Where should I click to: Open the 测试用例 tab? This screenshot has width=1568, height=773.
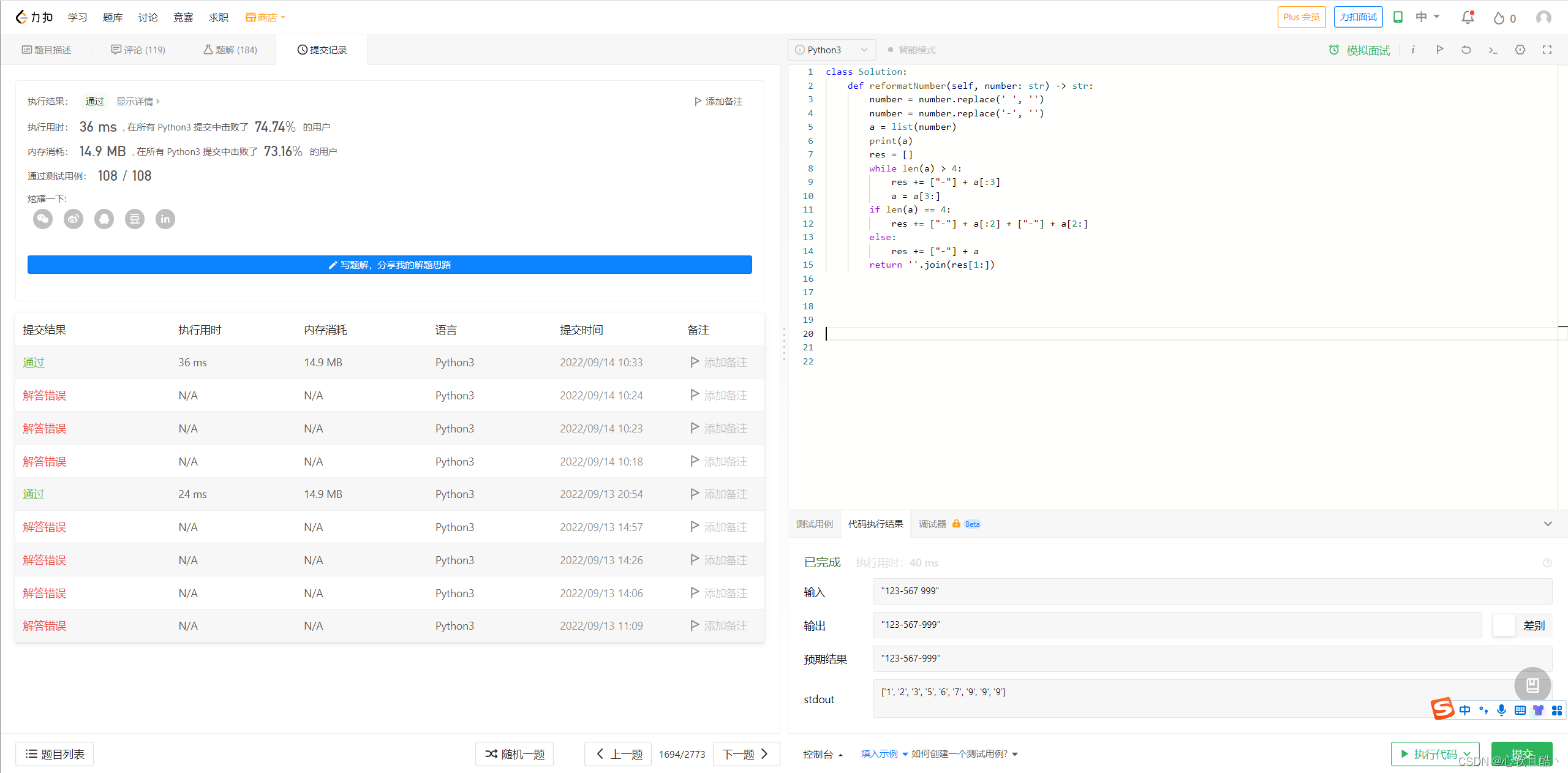[x=814, y=524]
